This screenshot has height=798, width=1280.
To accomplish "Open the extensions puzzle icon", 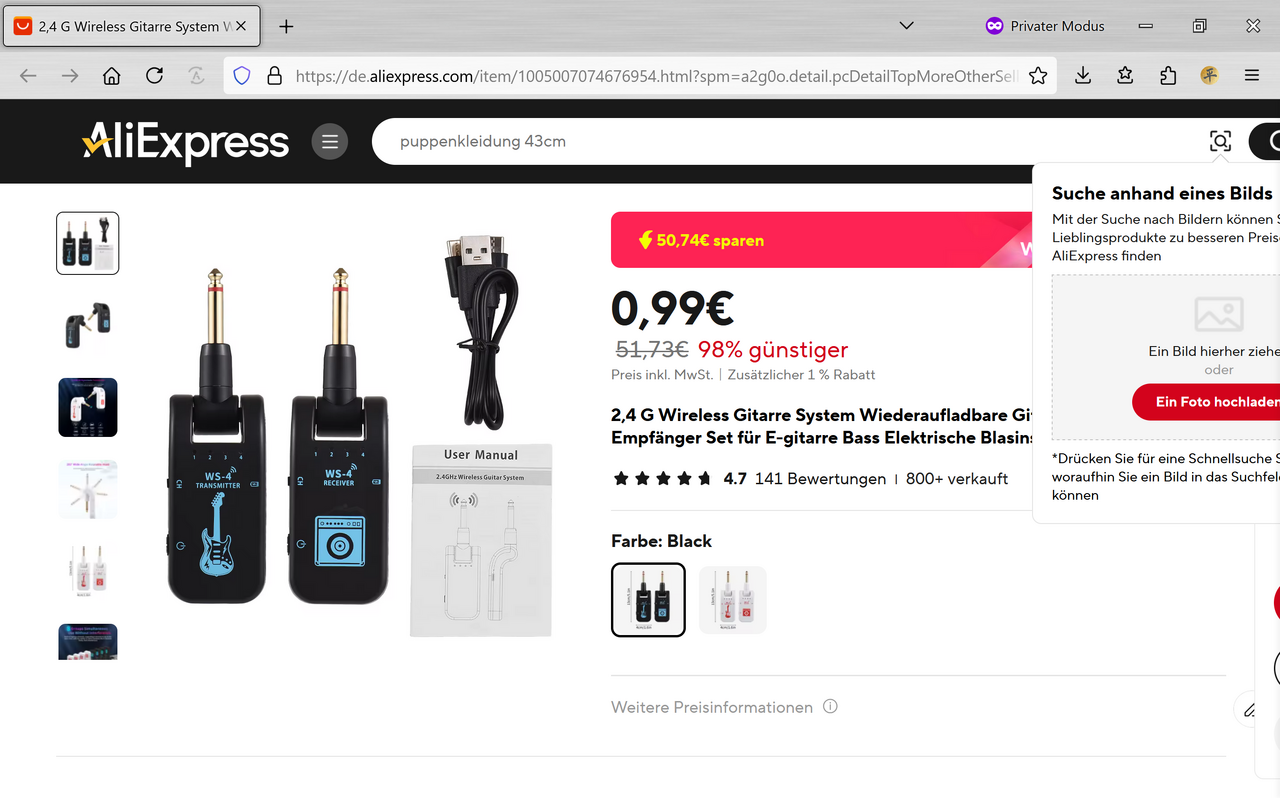I will click(x=1168, y=76).
